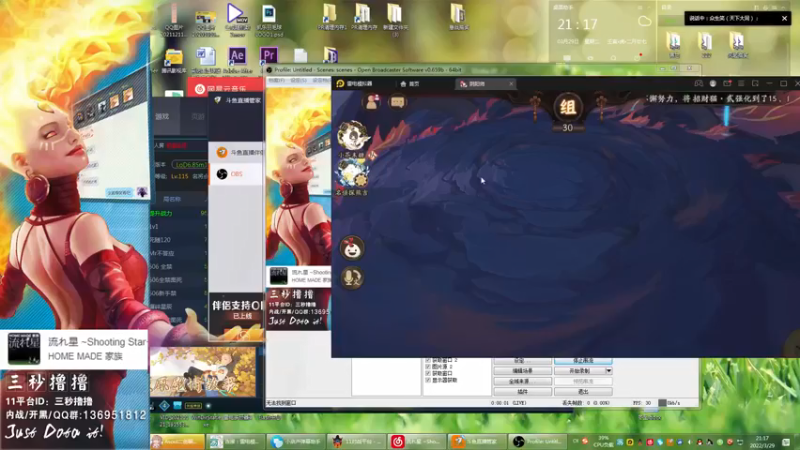Click the 21:17 clock desktop widget
This screenshot has width=800, height=450.
(578, 24)
